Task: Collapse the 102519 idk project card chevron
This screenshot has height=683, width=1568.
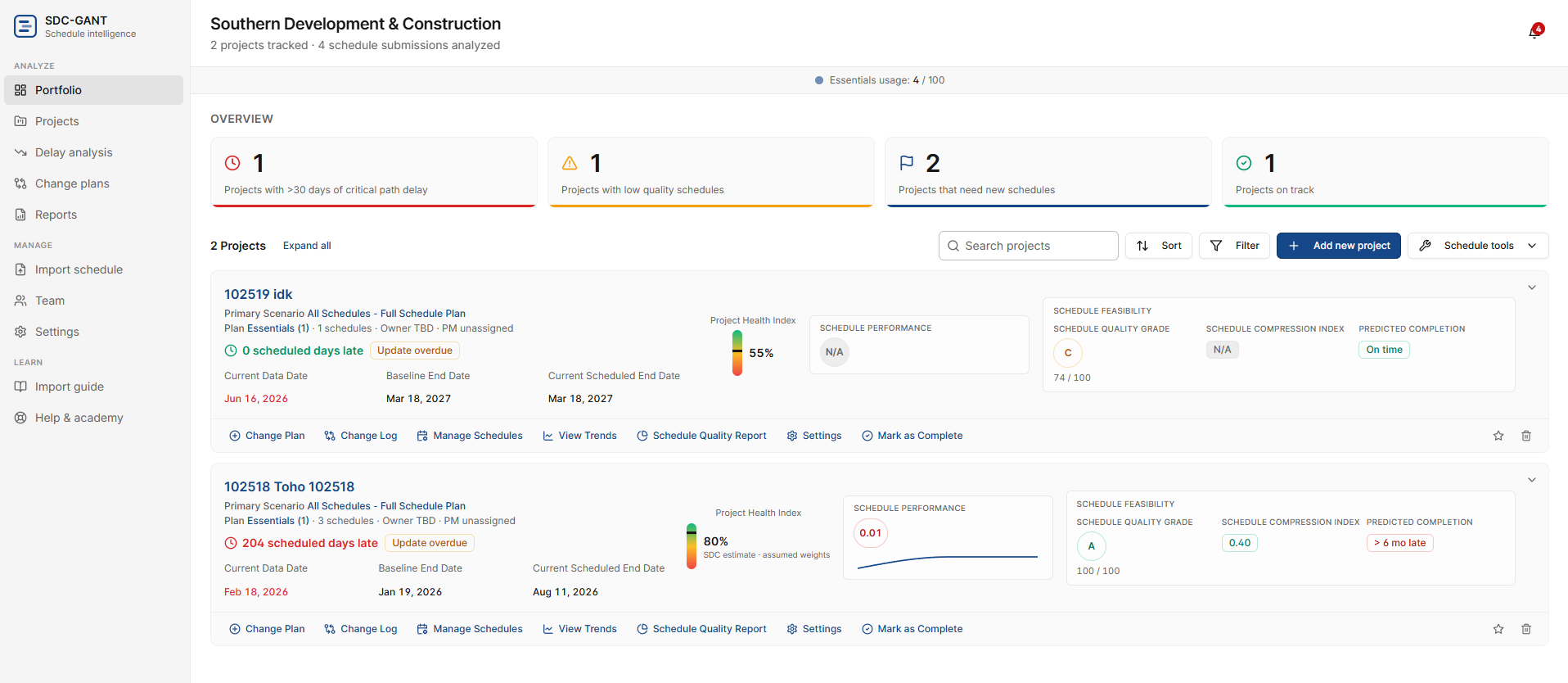Action: click(1532, 287)
